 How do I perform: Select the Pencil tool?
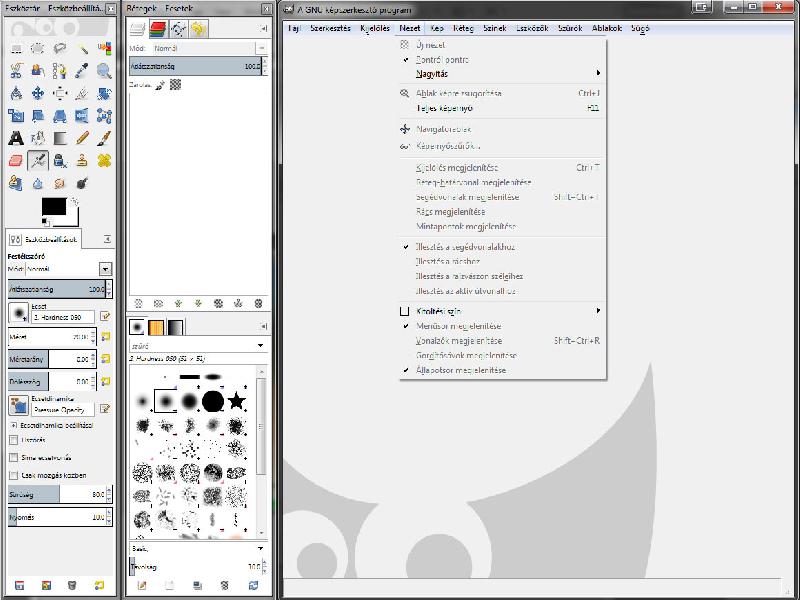point(82,138)
